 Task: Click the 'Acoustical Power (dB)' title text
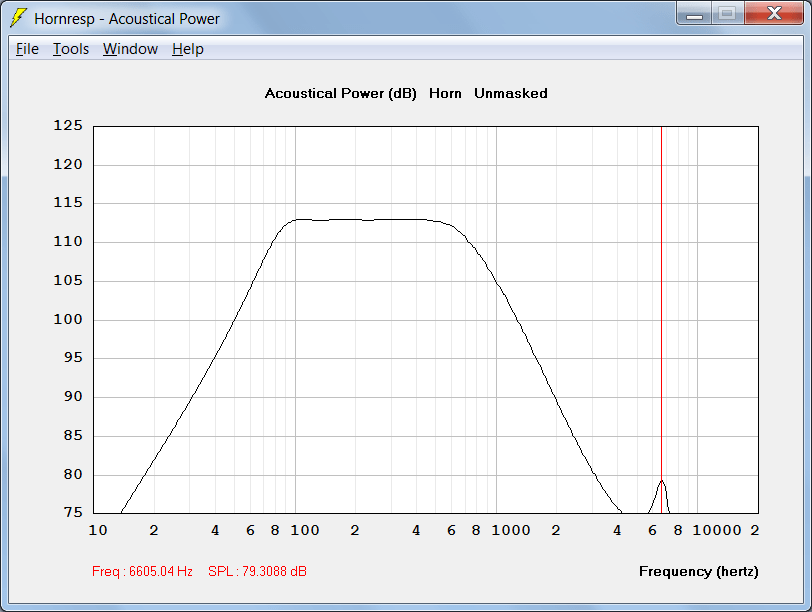point(340,94)
